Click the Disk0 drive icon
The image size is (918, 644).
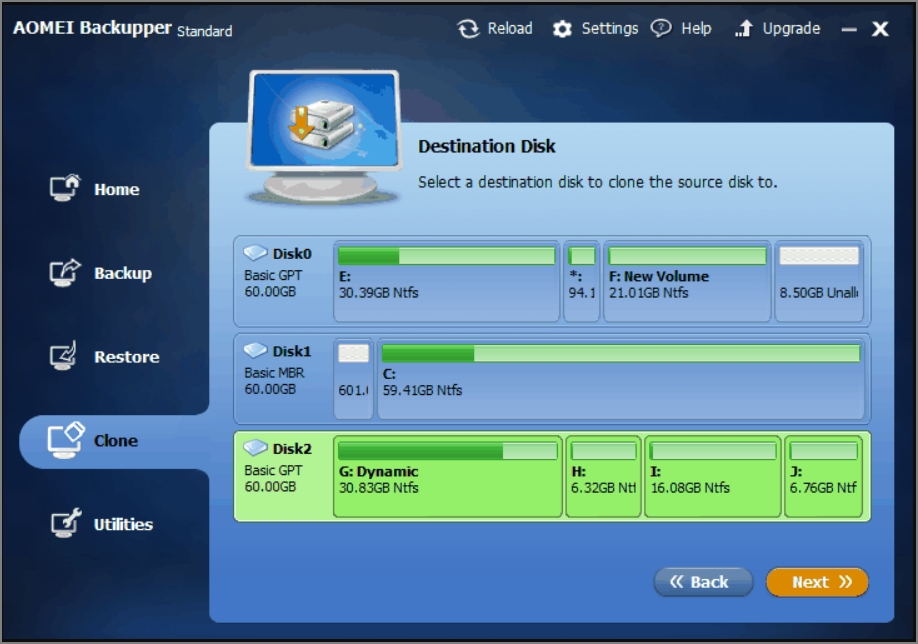(255, 252)
